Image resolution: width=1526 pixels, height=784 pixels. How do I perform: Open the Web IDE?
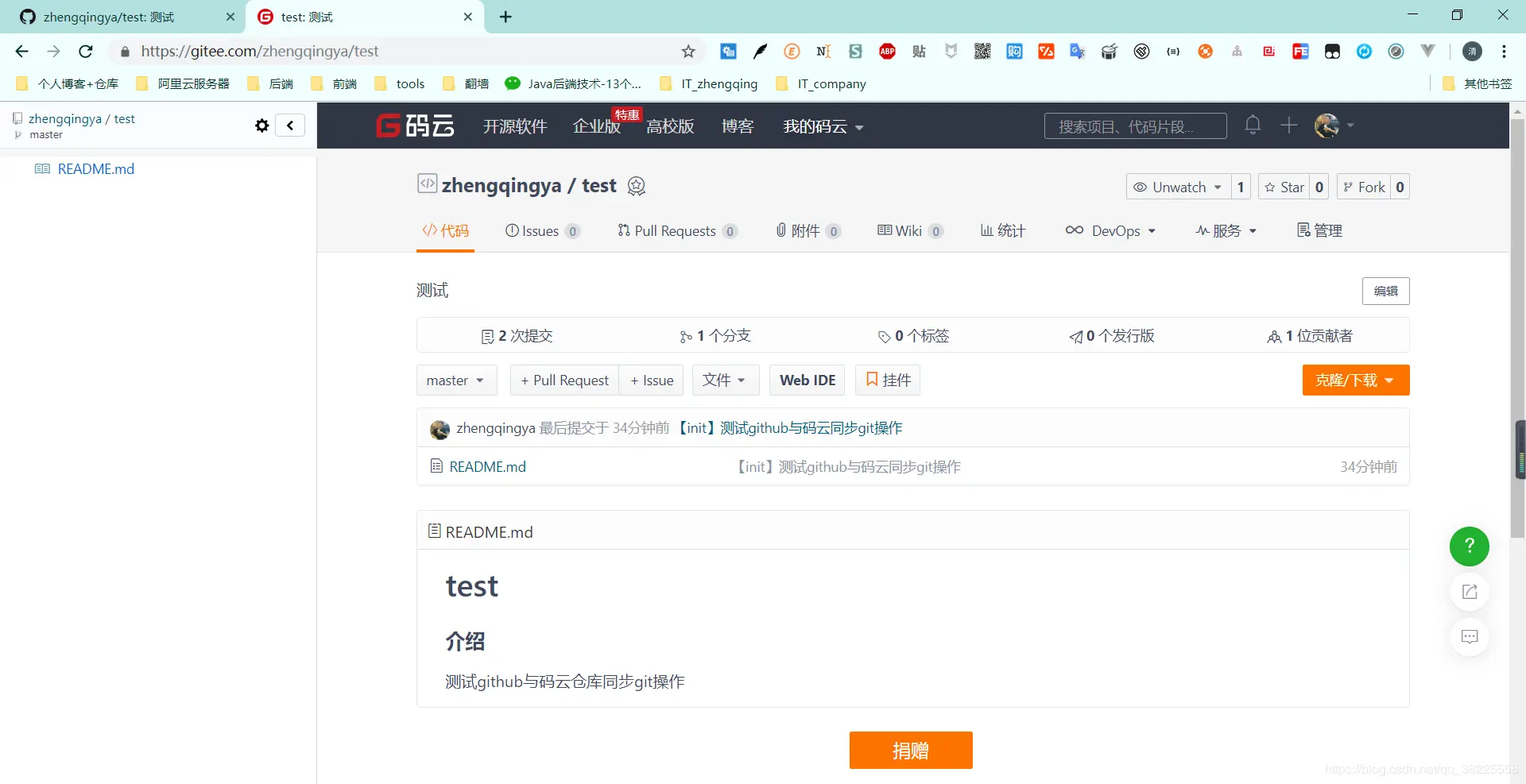808,380
